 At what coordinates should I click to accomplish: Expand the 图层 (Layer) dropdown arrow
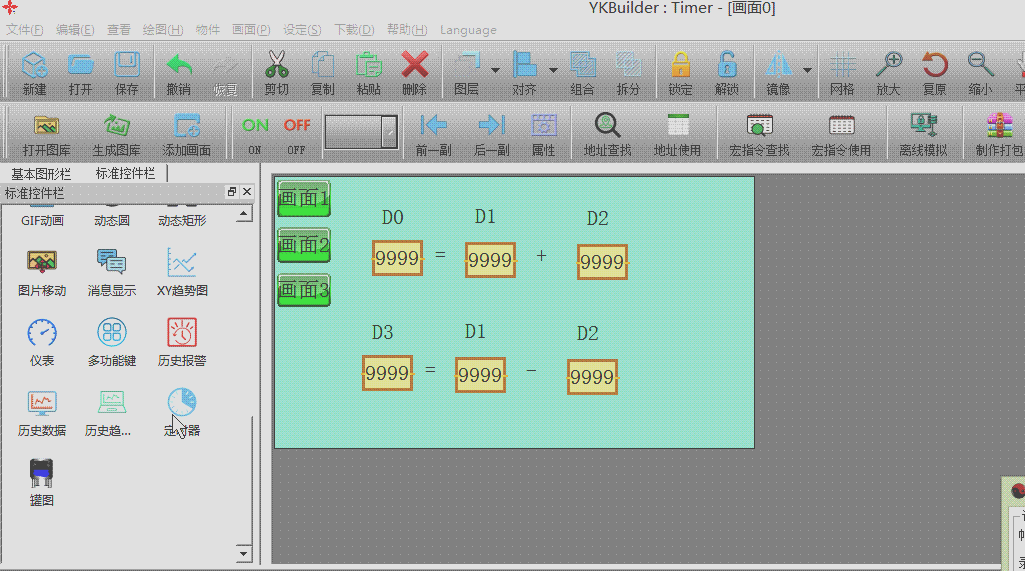tap(495, 70)
